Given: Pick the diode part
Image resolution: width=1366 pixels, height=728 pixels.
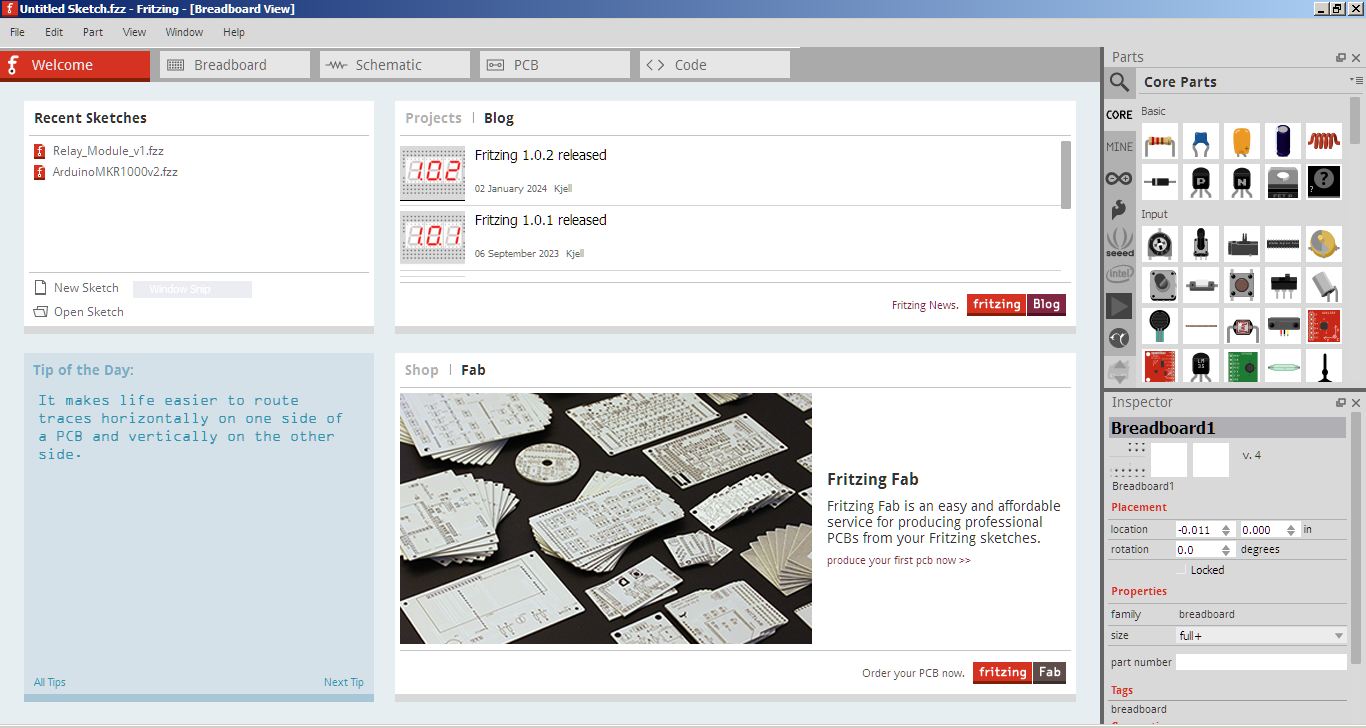Looking at the screenshot, I should (1159, 182).
